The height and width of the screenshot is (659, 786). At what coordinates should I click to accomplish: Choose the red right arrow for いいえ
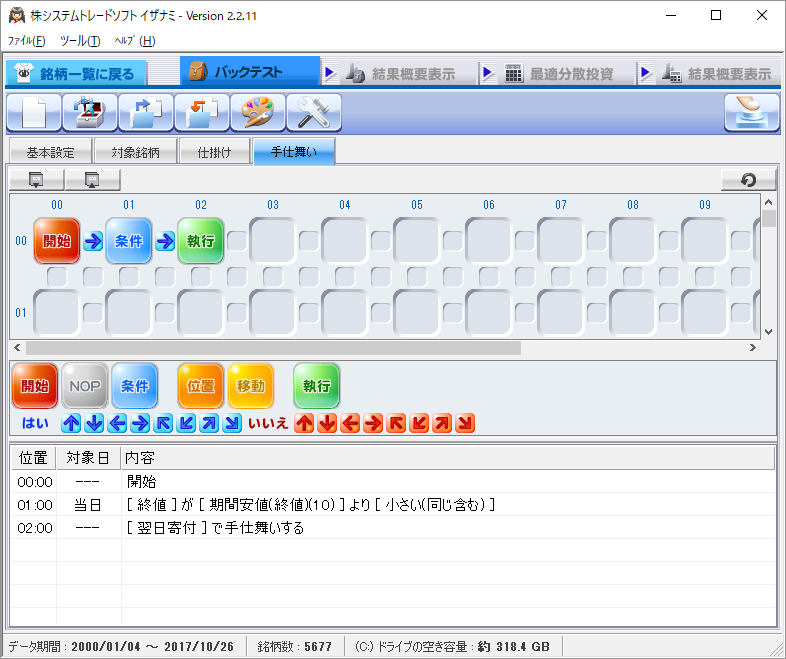coord(373,423)
